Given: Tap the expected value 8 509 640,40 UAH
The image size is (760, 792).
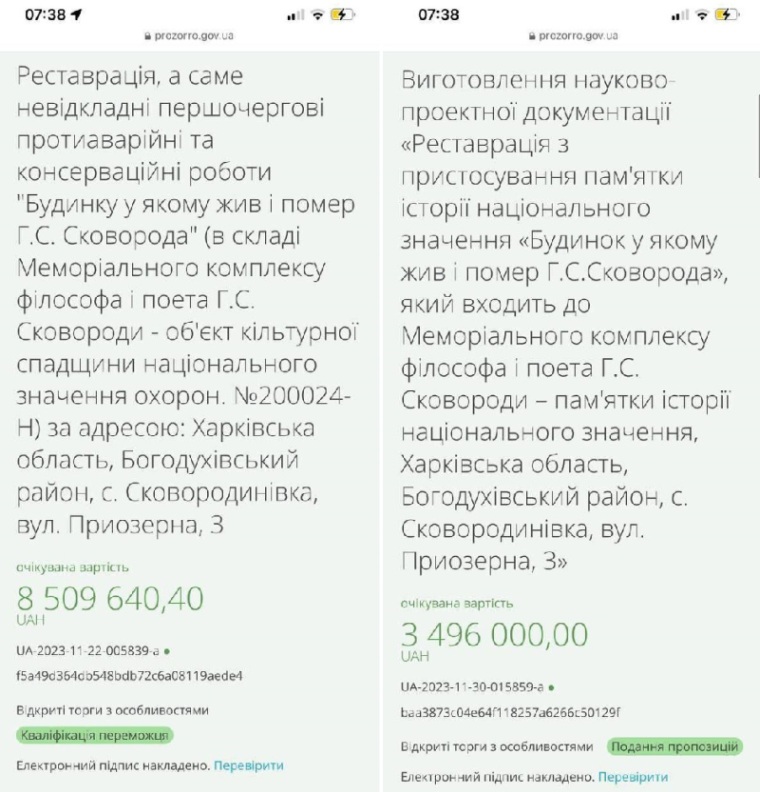Looking at the screenshot, I should pyautogui.click(x=110, y=599).
